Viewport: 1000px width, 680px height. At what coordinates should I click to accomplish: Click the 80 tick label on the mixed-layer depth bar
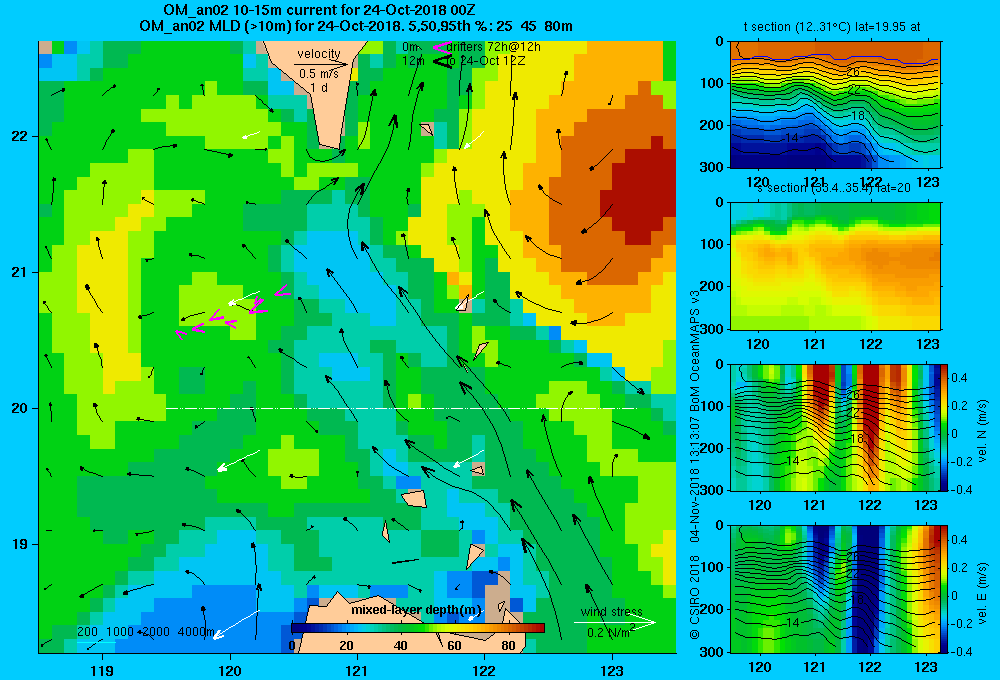point(508,646)
